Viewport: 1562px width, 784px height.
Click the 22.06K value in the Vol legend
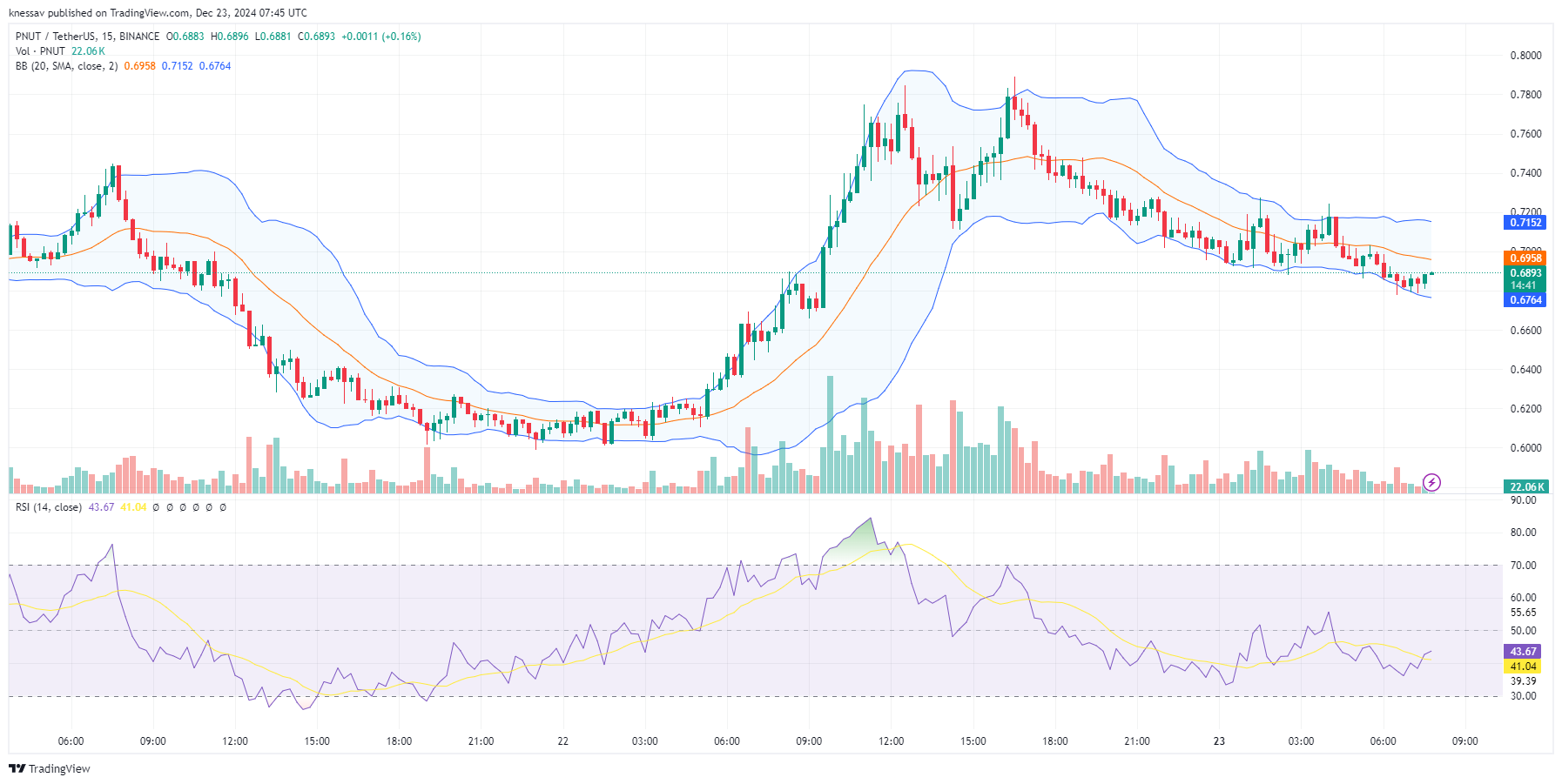[x=88, y=51]
